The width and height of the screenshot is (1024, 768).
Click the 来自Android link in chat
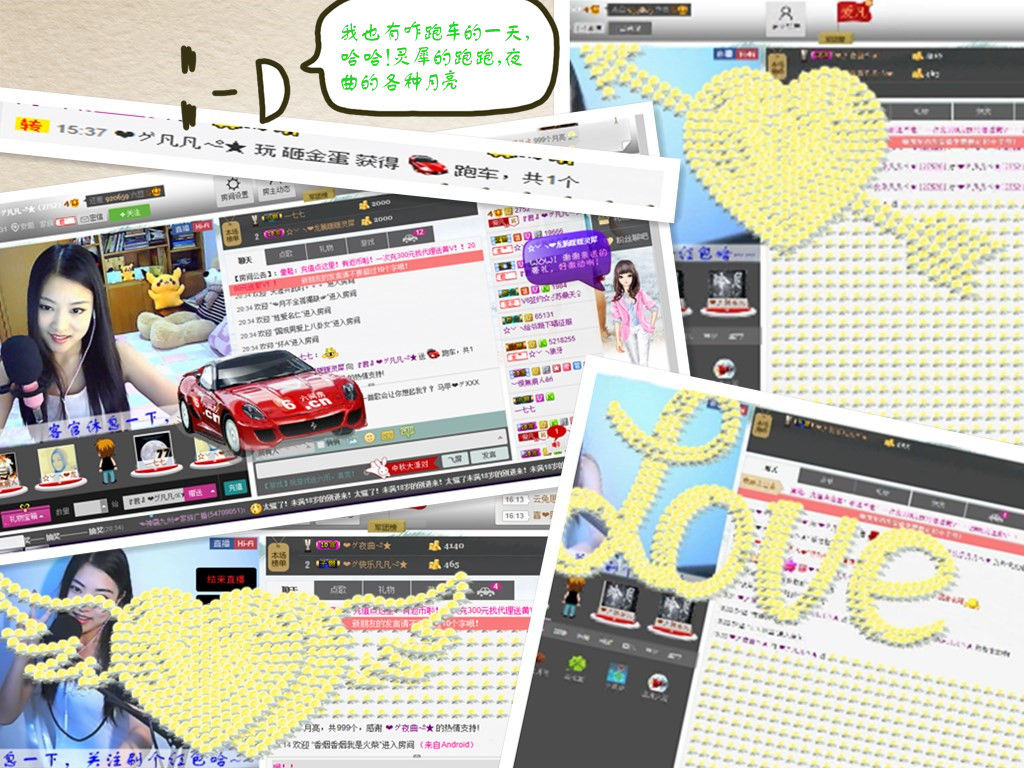(x=447, y=745)
